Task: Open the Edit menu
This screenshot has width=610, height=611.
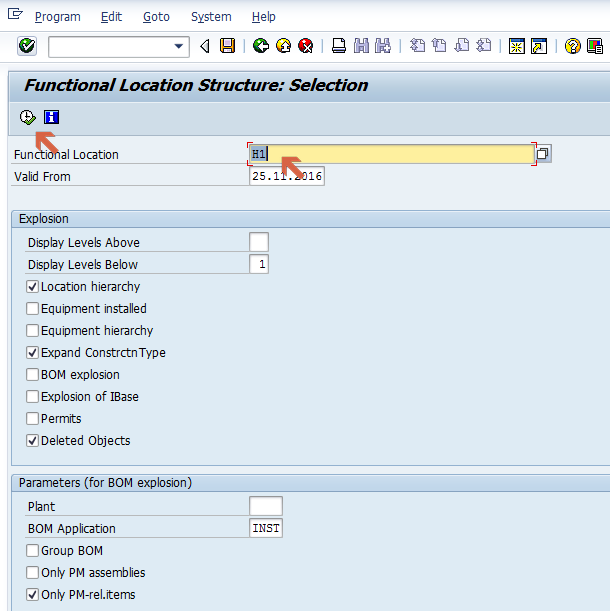Action: click(111, 17)
